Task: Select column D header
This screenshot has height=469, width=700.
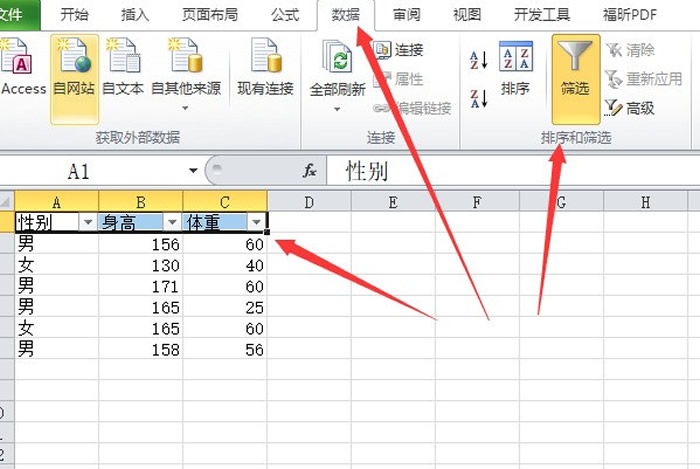Action: tap(309, 202)
